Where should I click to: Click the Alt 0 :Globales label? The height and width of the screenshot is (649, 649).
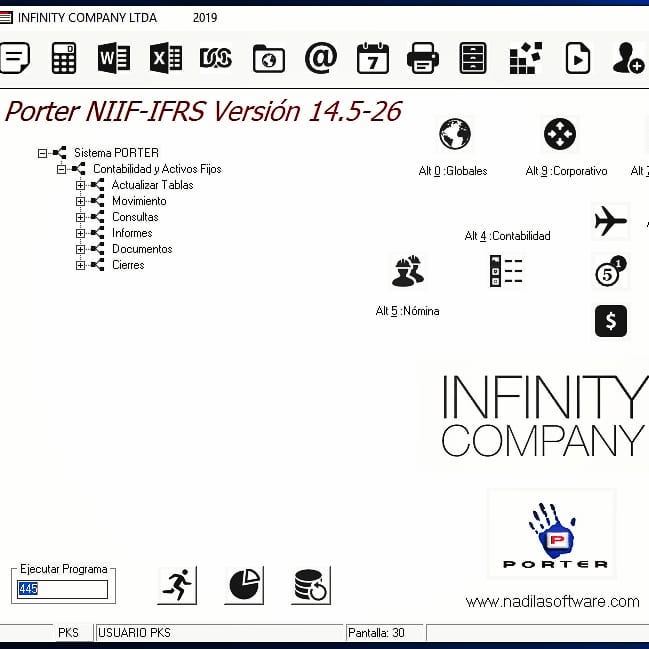(453, 171)
